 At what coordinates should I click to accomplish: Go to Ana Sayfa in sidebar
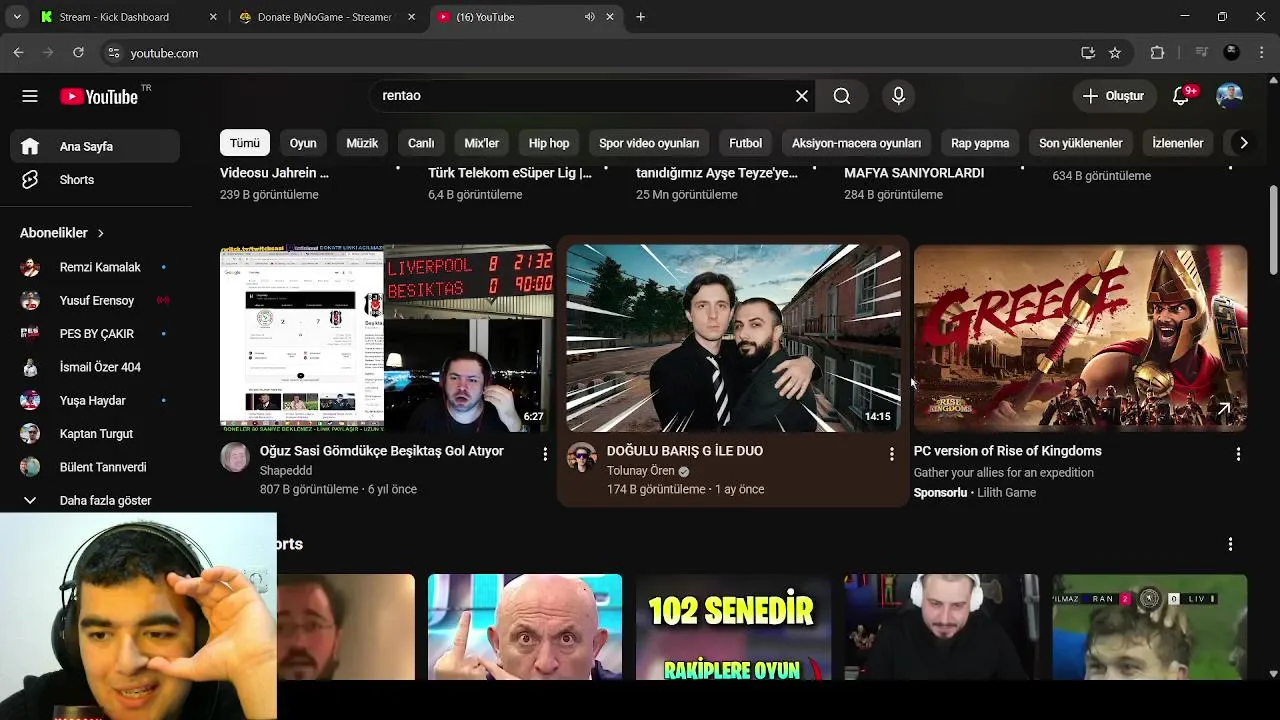click(96, 146)
